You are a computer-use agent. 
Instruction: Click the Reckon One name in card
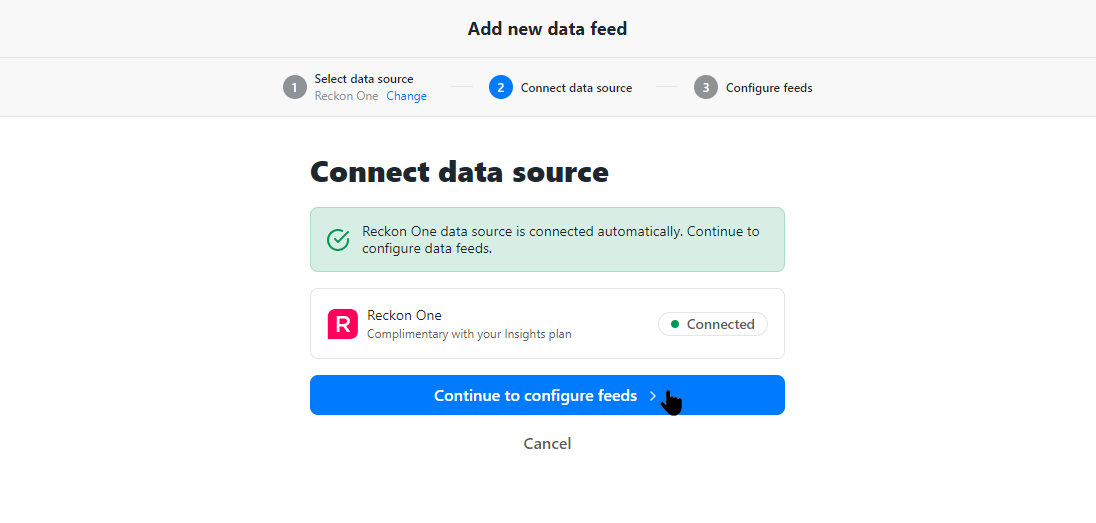click(404, 315)
